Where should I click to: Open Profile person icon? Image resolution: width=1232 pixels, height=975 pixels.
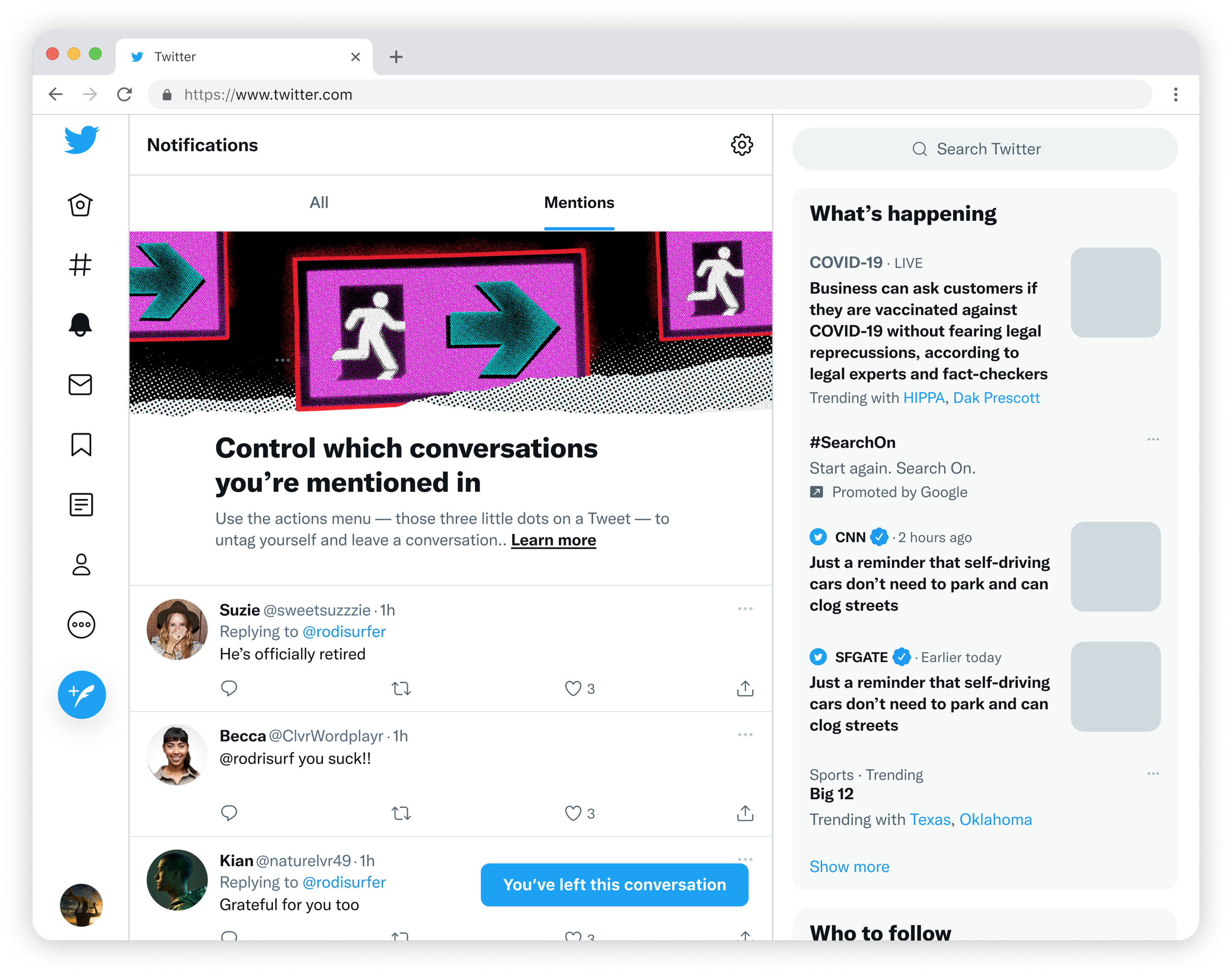(x=81, y=564)
